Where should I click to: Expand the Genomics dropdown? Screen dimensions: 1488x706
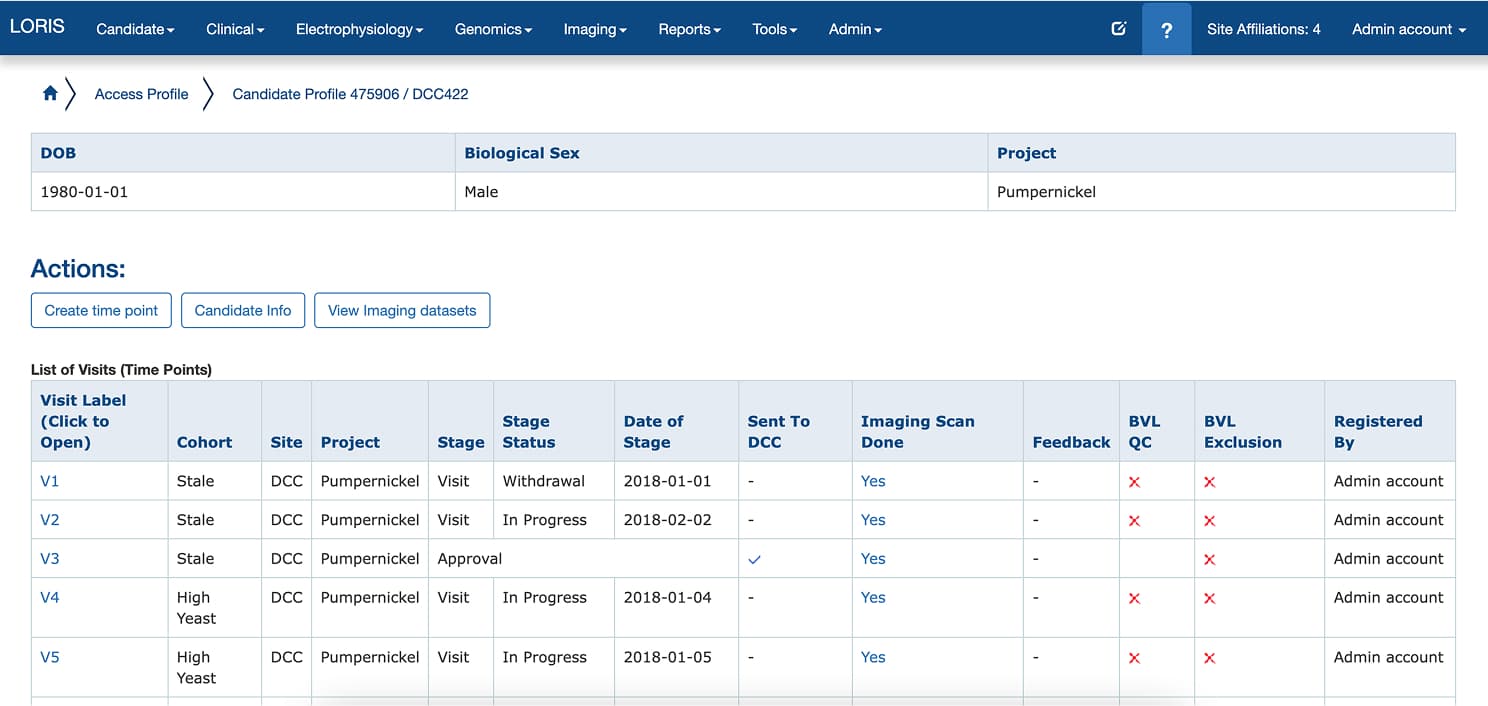[x=493, y=29]
